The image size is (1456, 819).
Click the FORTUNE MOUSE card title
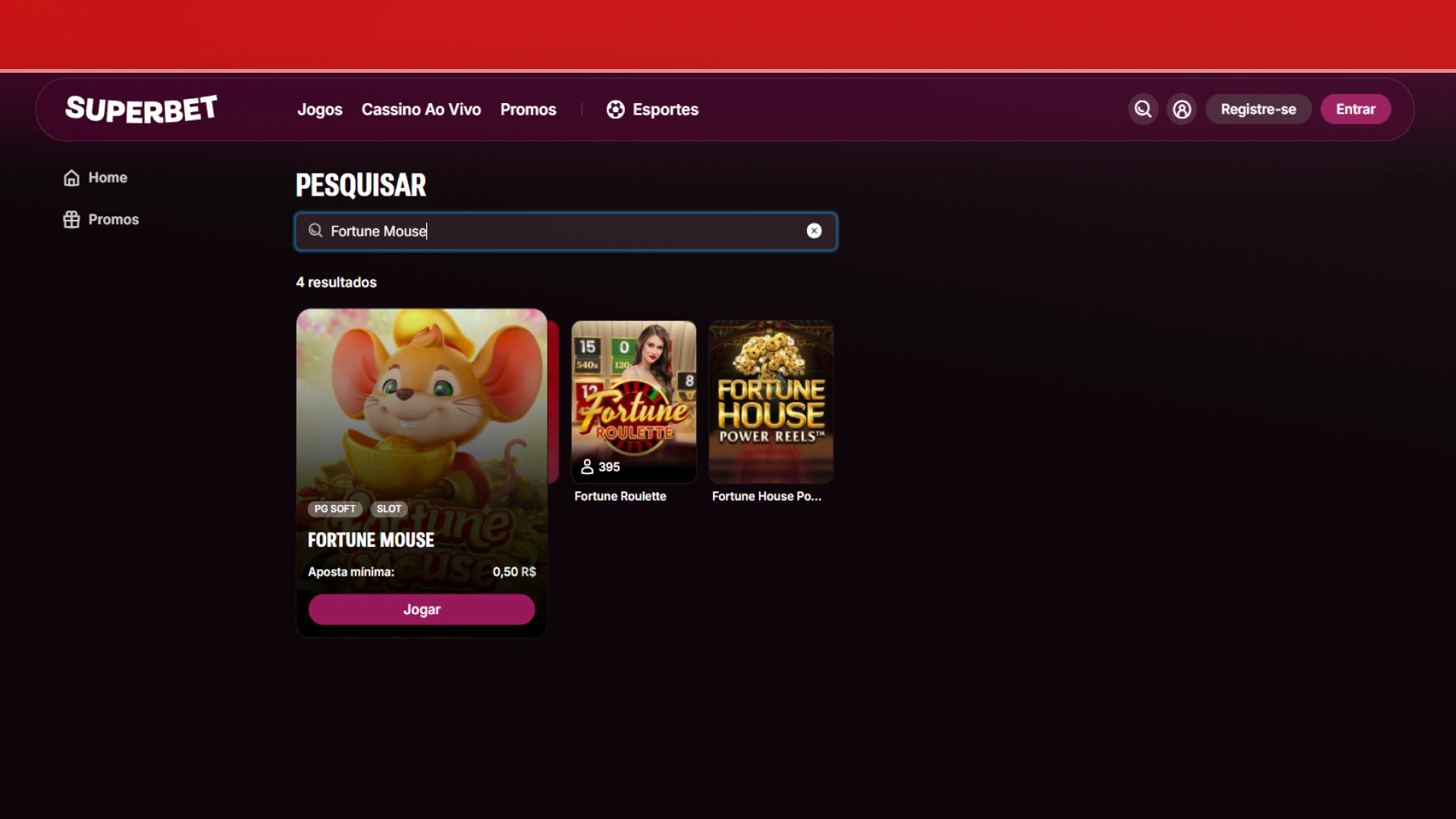pyautogui.click(x=371, y=540)
